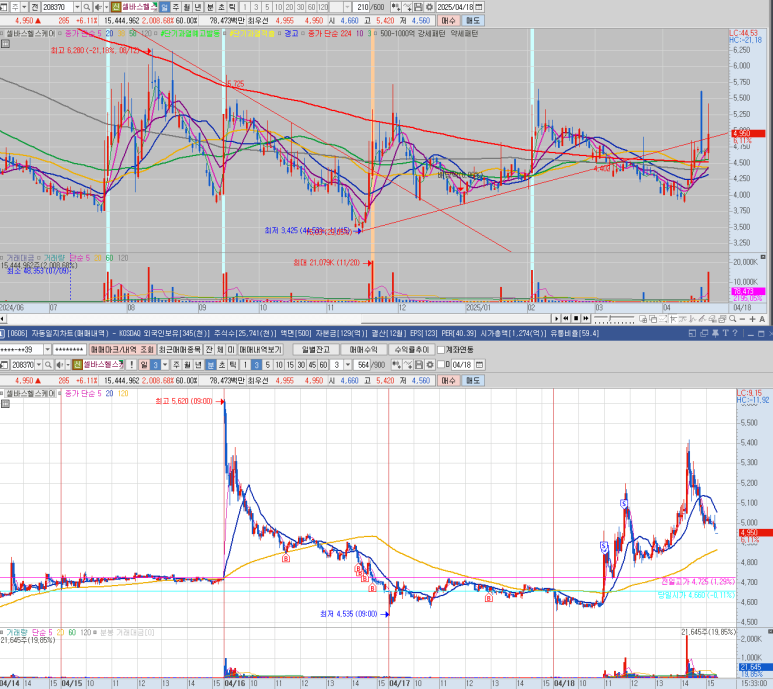Select the 일 daily period in the top toolbar
Image resolution: width=773 pixels, height=689 pixels.
point(164,7)
